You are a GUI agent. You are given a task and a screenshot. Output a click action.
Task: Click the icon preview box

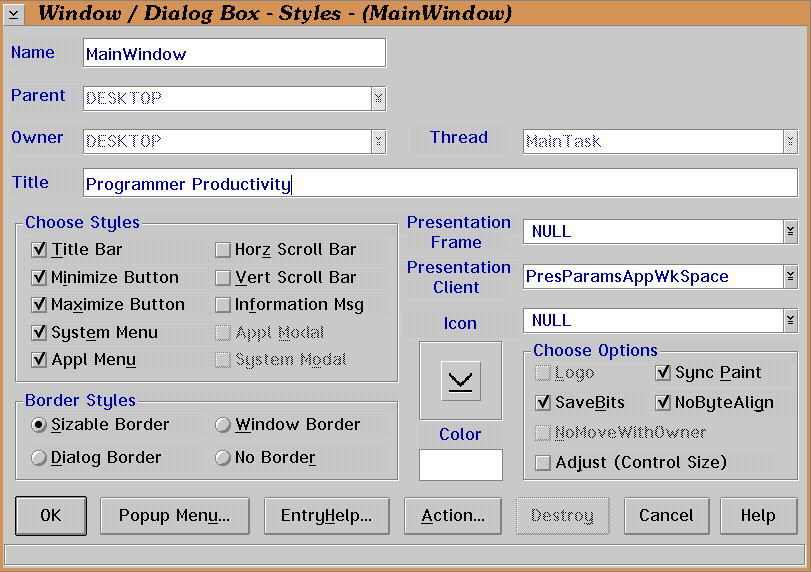460,380
